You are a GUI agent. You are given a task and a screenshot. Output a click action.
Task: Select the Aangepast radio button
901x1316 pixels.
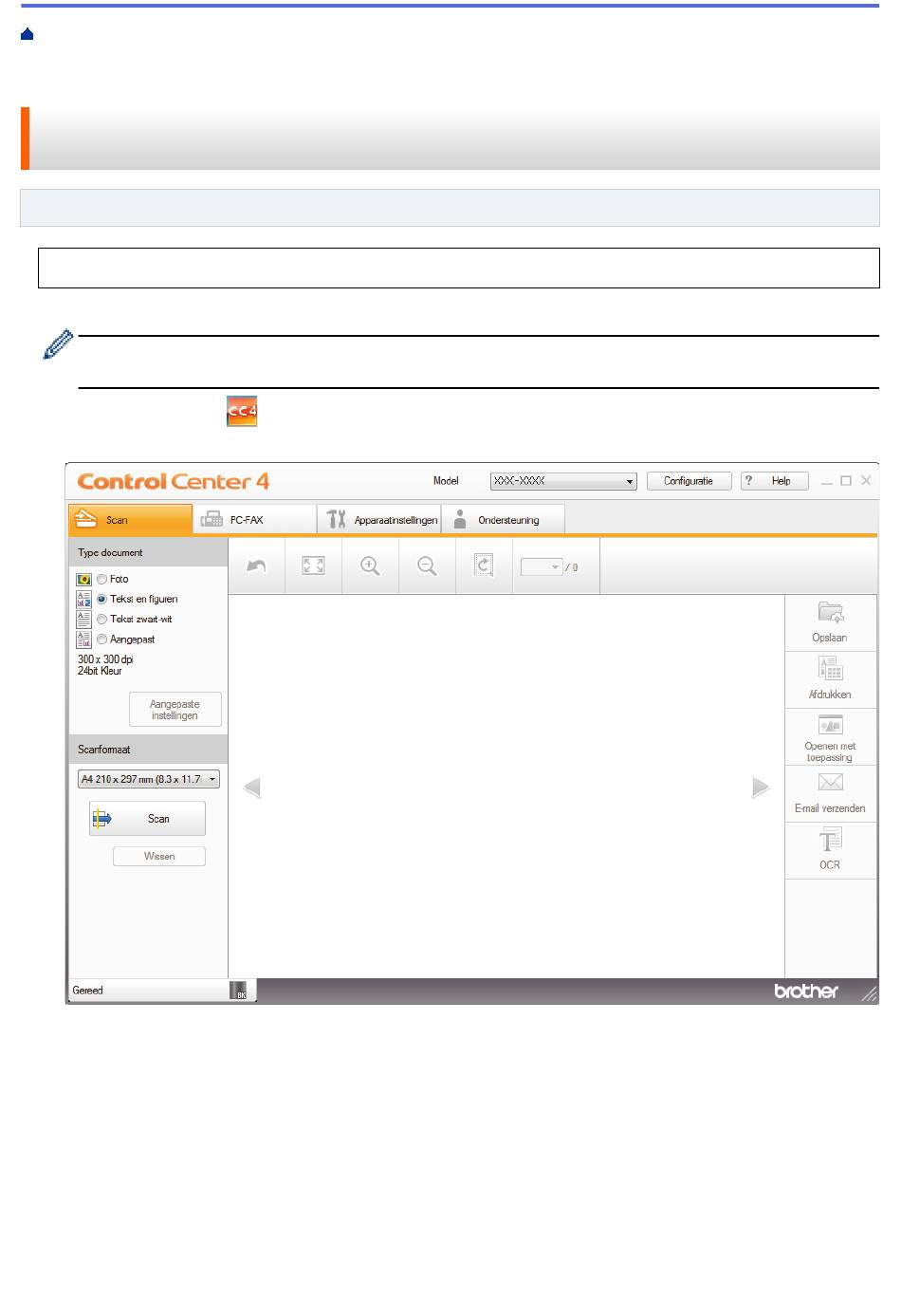pos(101,639)
